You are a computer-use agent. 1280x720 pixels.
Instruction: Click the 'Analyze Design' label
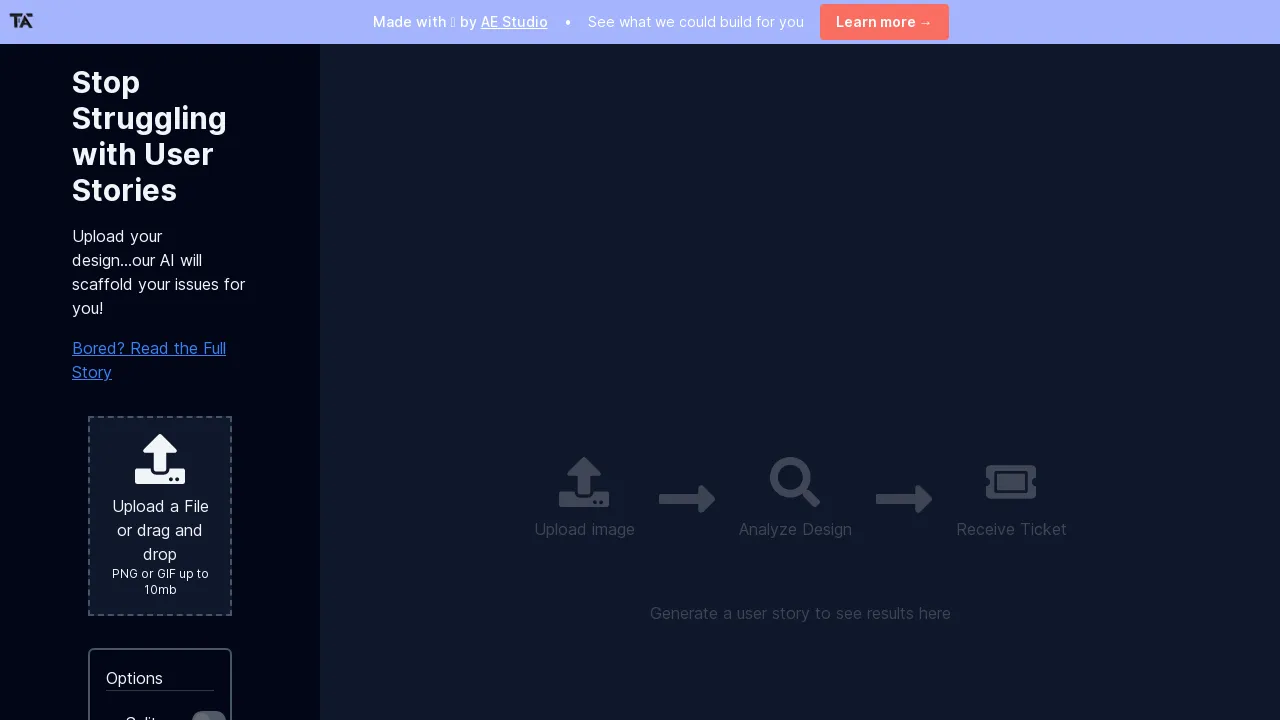(795, 529)
